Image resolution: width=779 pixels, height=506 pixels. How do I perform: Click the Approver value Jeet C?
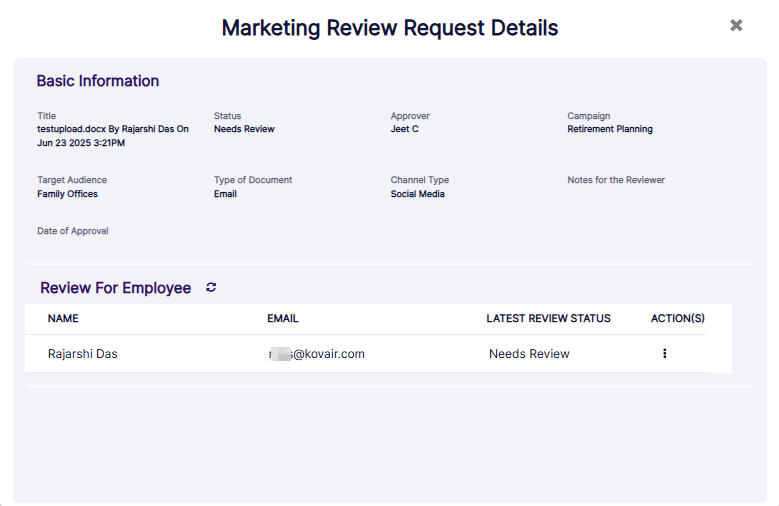click(404, 129)
